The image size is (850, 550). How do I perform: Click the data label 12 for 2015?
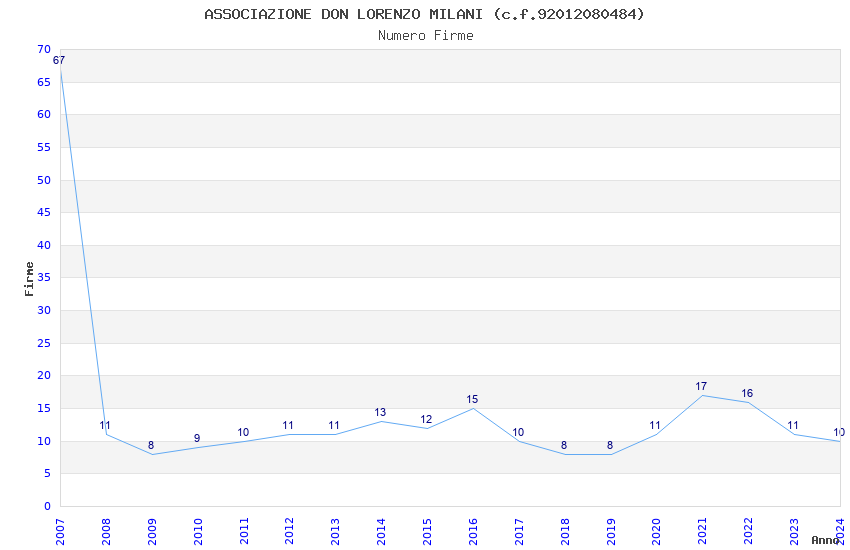tap(426, 420)
